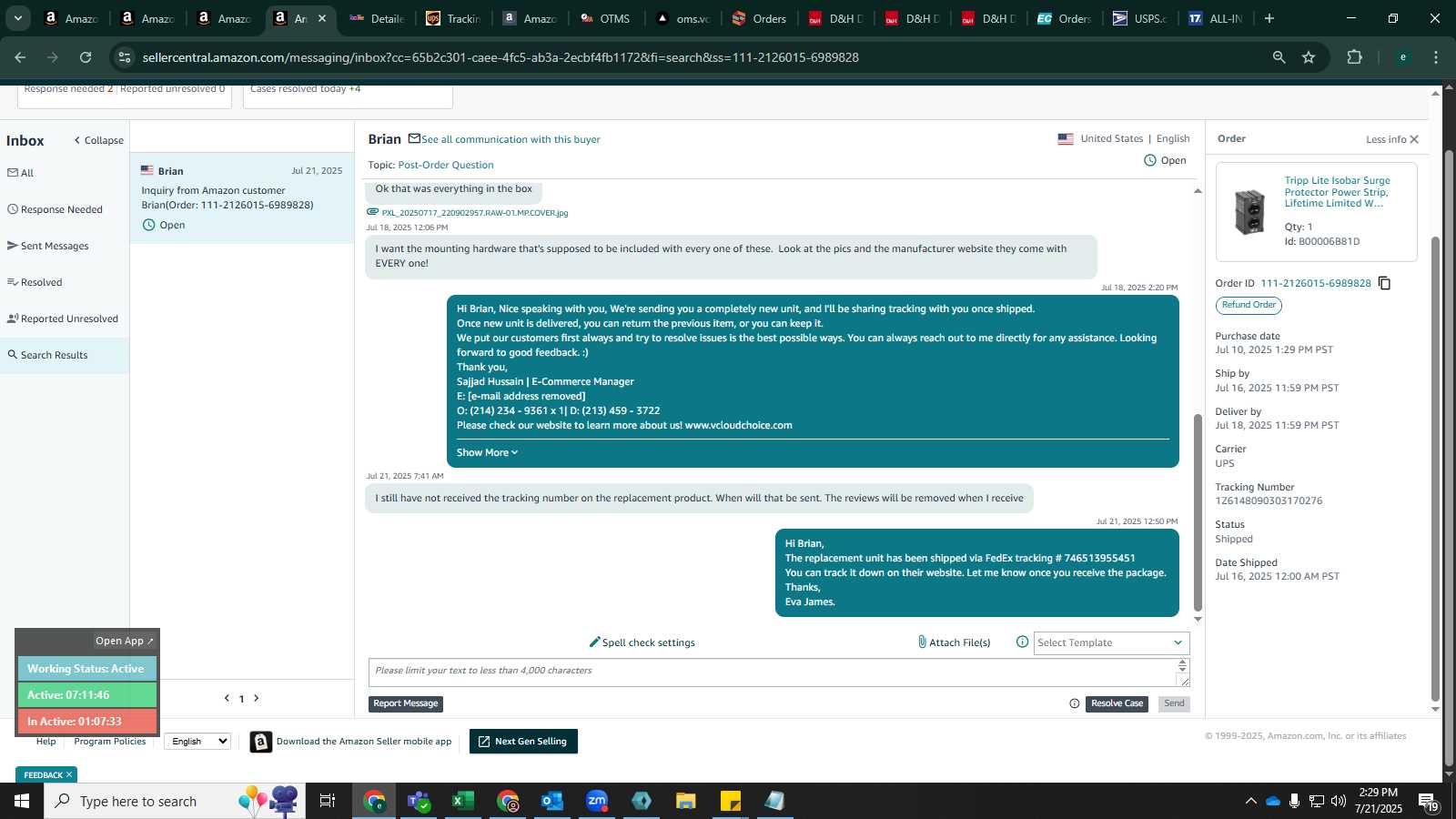Click the Windows search box

175,801
